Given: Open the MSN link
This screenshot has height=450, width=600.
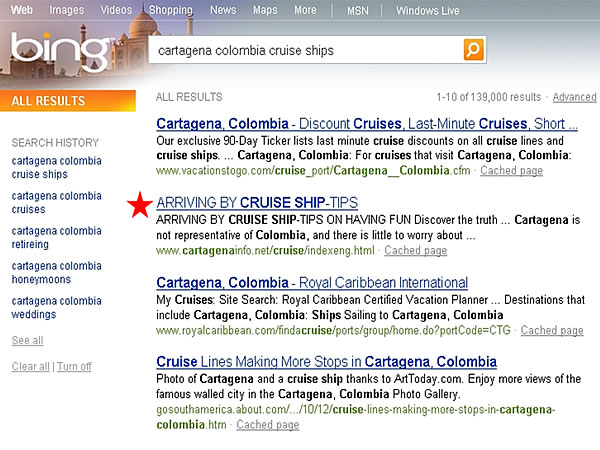Looking at the screenshot, I should [357, 10].
